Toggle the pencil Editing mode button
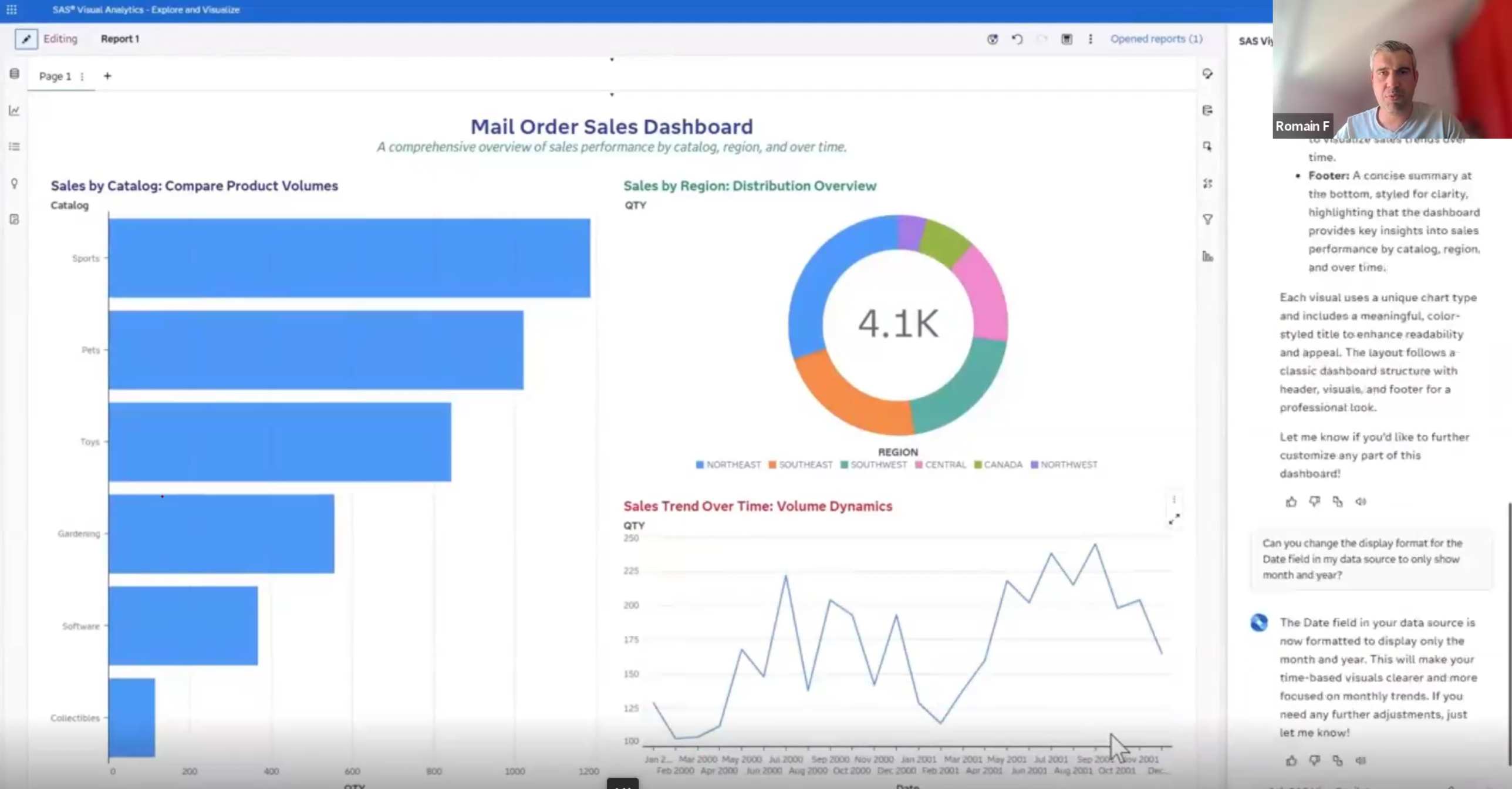 (26, 39)
